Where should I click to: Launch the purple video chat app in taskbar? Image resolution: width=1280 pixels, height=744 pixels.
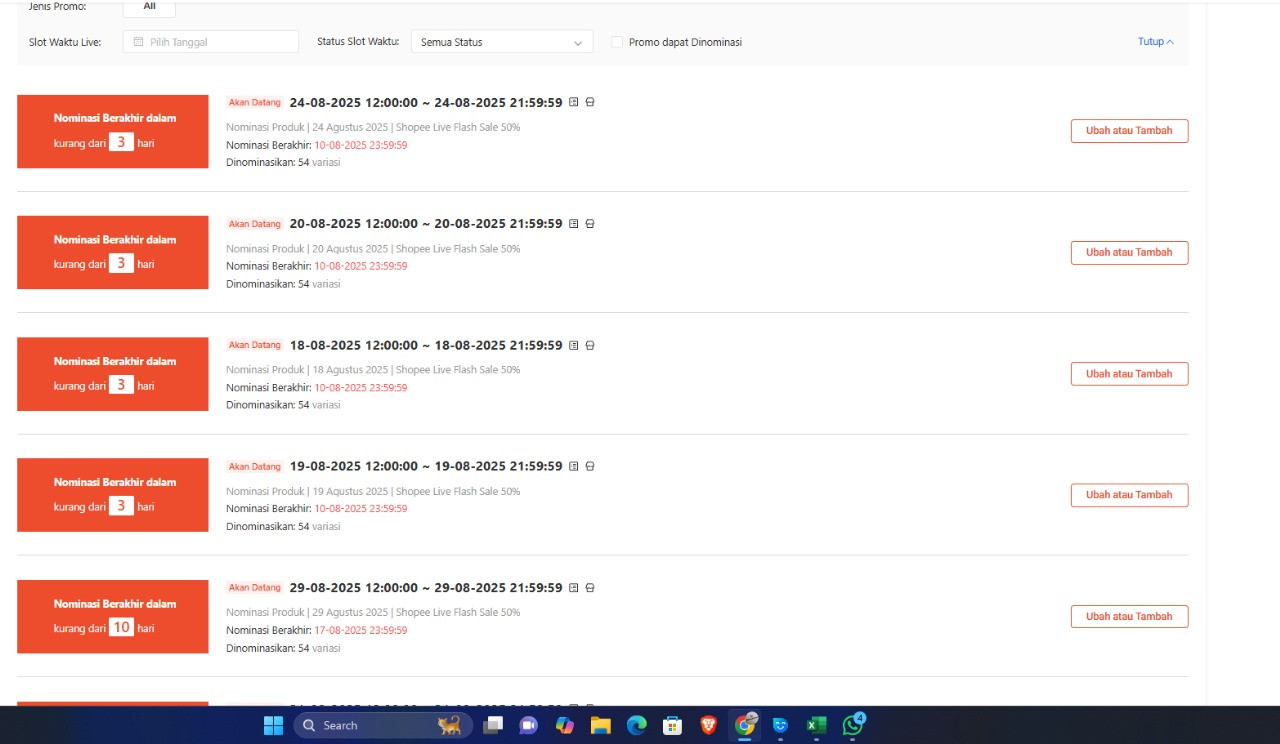(x=529, y=725)
